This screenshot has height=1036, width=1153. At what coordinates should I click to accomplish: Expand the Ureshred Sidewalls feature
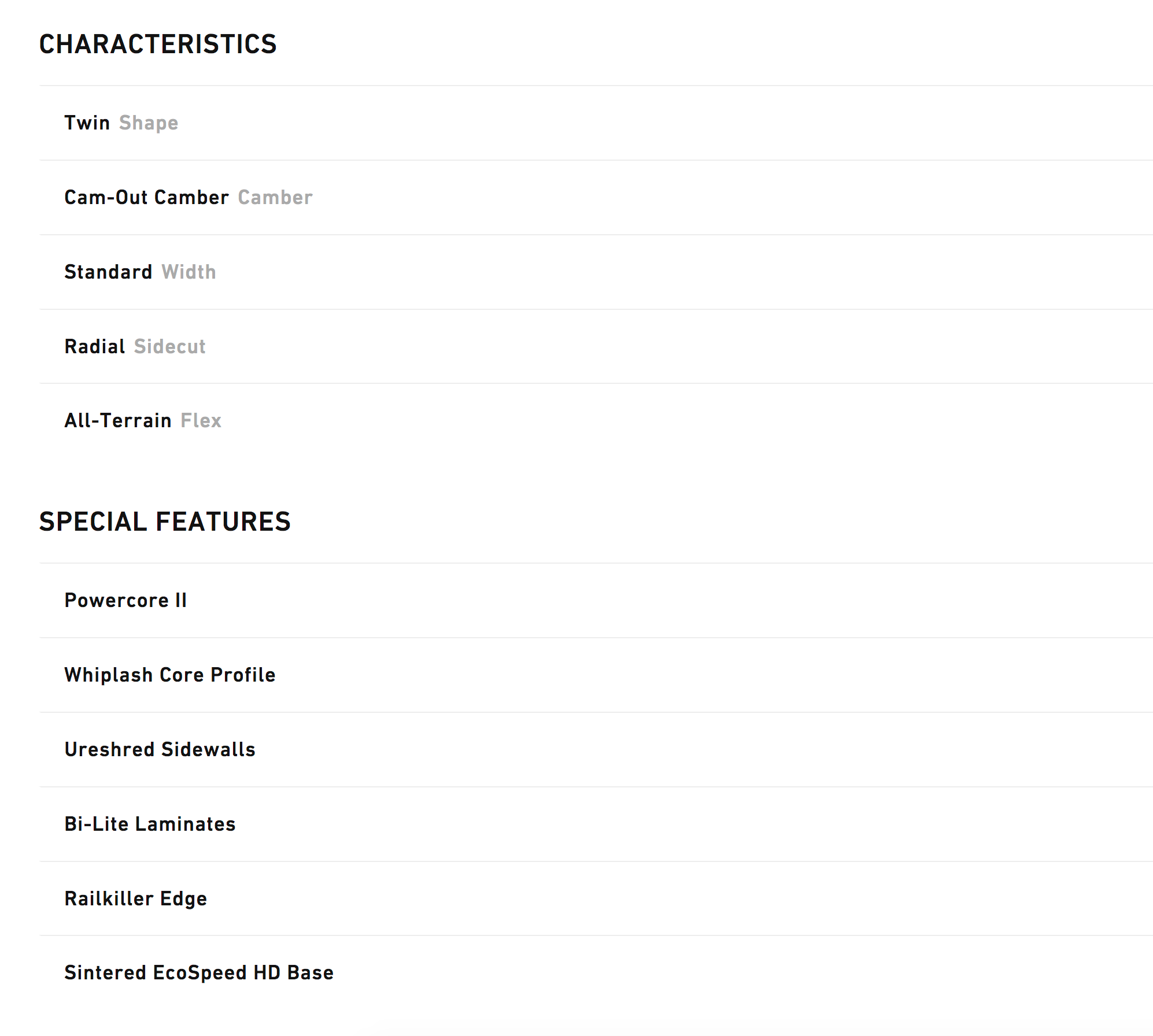point(160,750)
